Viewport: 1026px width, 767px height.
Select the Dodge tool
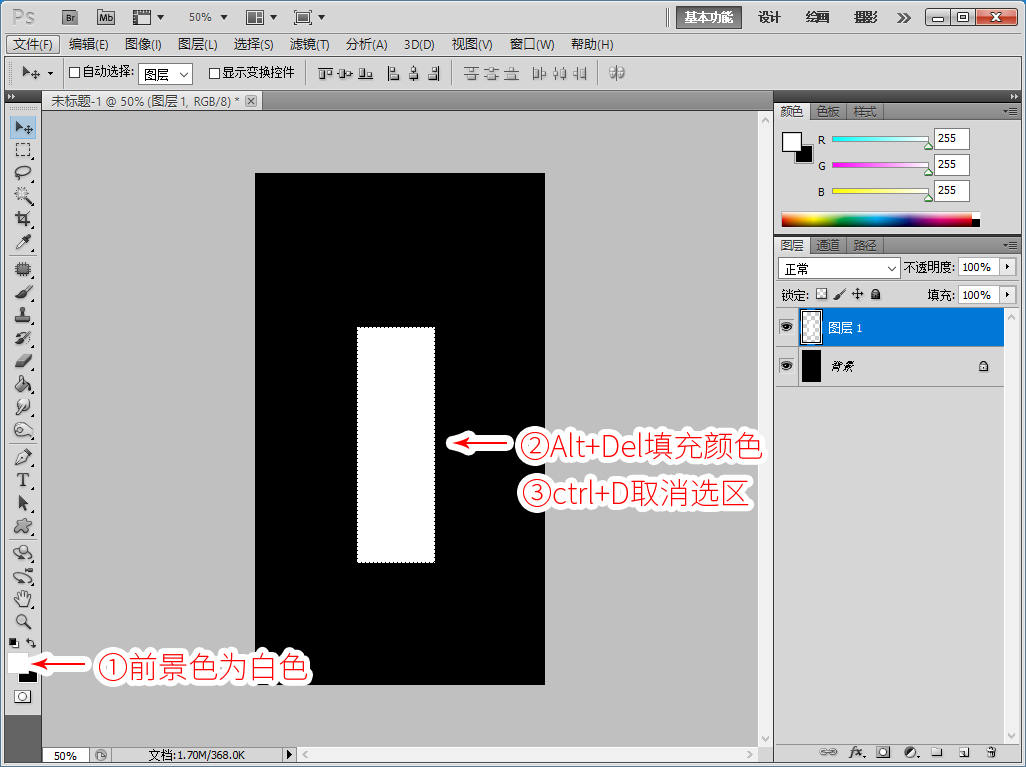[23, 430]
